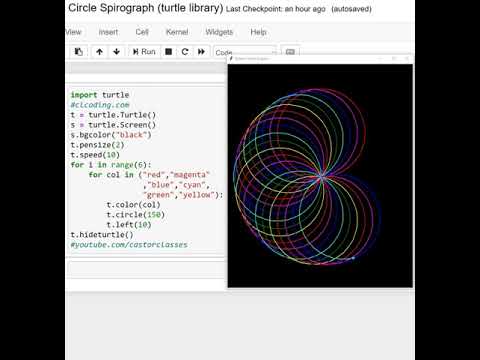
Task: Click 'Last Checkpoint: an hour ago' text
Action: pyautogui.click(x=276, y=9)
